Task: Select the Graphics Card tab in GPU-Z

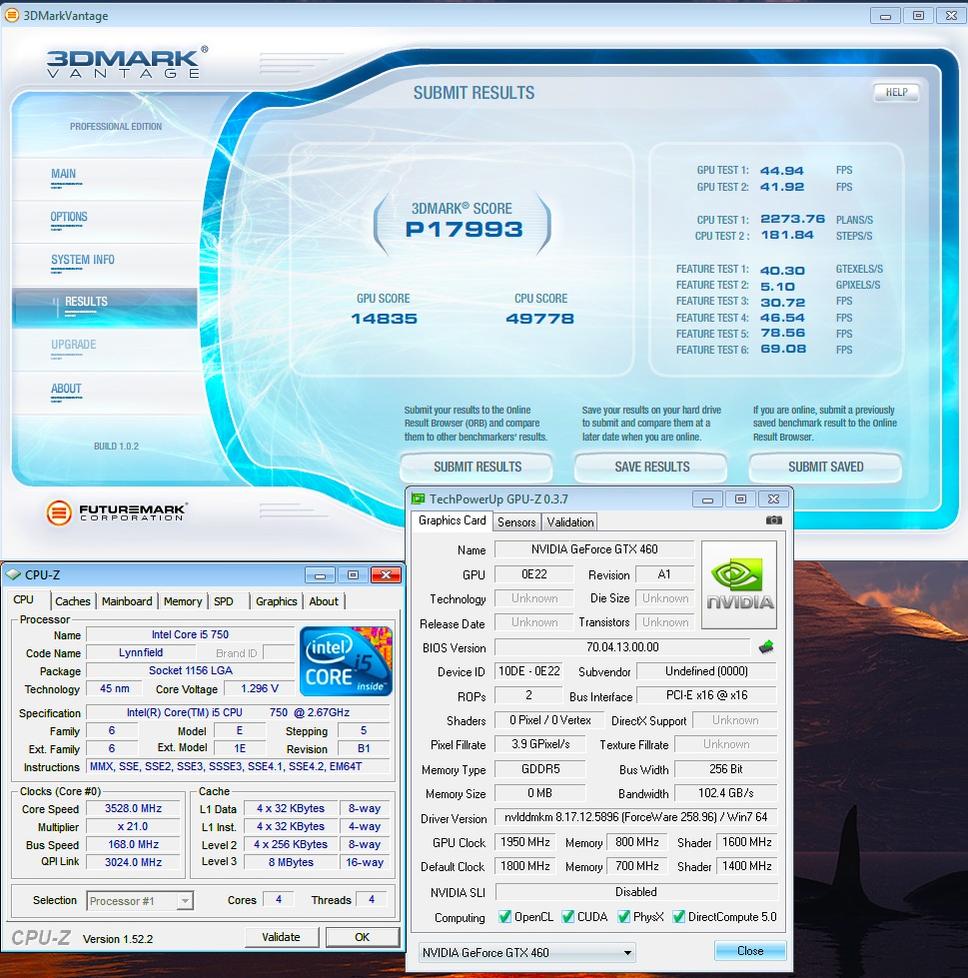Action: (452, 521)
